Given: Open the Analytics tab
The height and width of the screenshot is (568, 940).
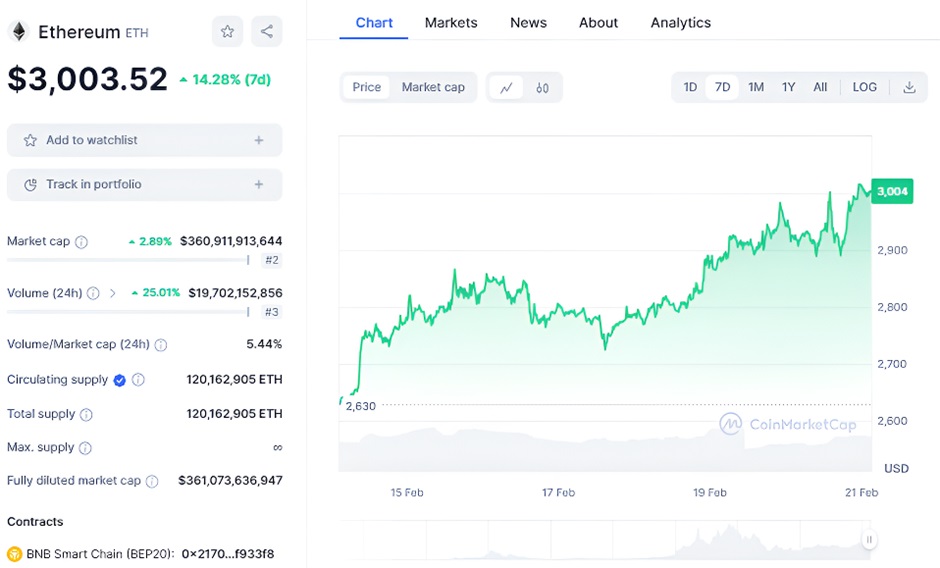Looking at the screenshot, I should tap(680, 22).
